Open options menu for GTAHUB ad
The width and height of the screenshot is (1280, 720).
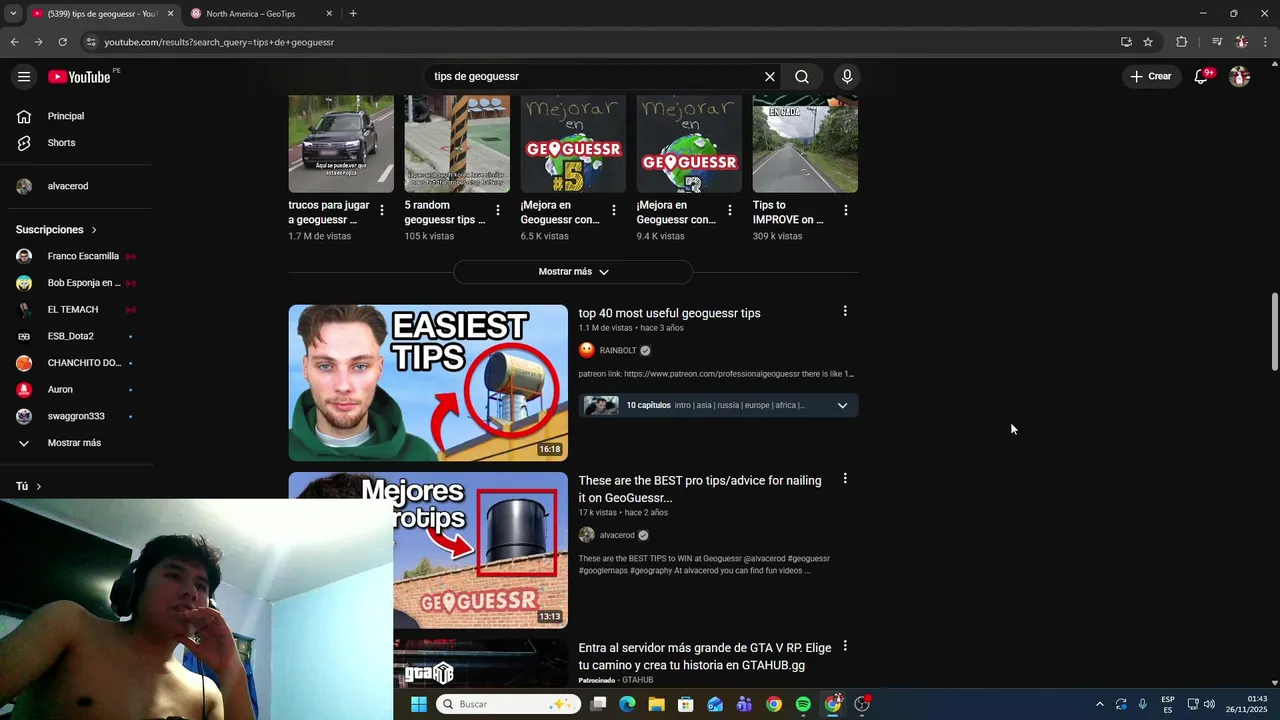(845, 646)
